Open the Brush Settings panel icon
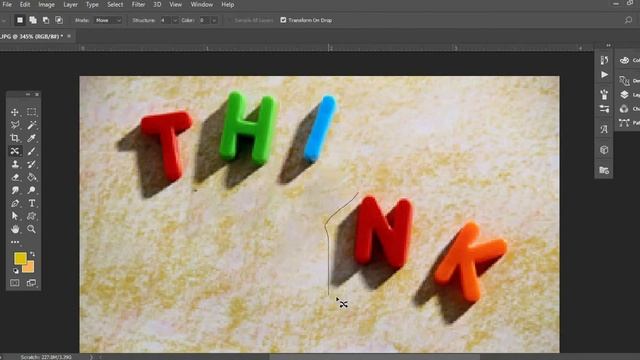Image resolution: width=640 pixels, height=360 pixels. pyautogui.click(x=604, y=94)
